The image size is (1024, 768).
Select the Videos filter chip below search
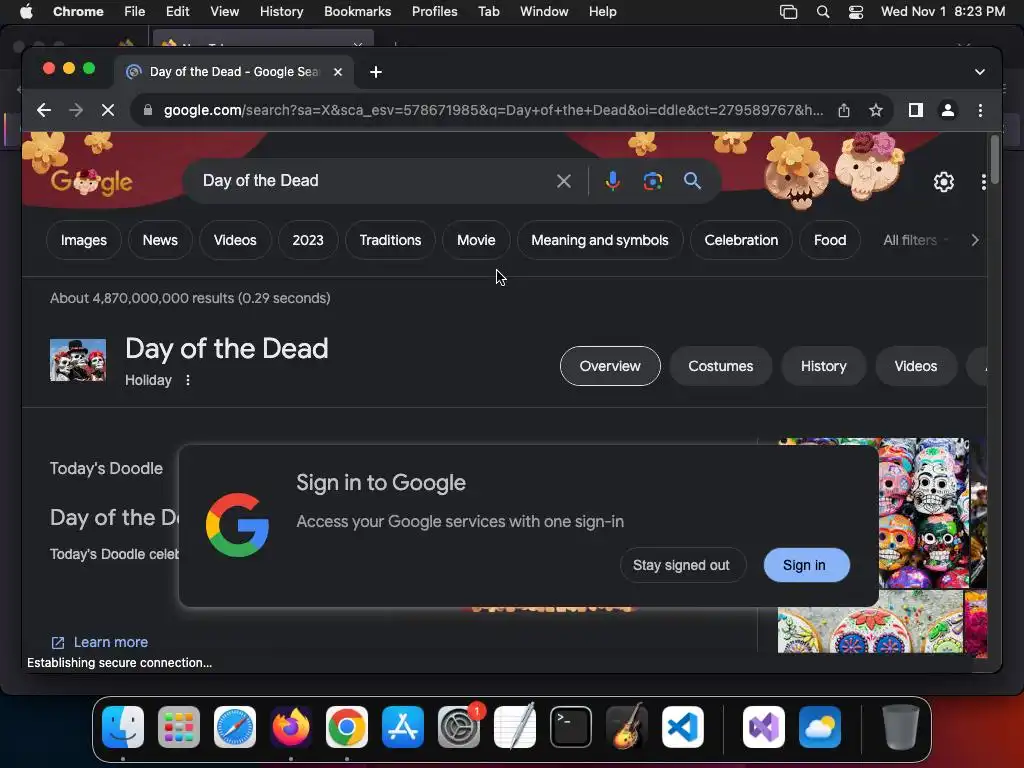point(235,240)
